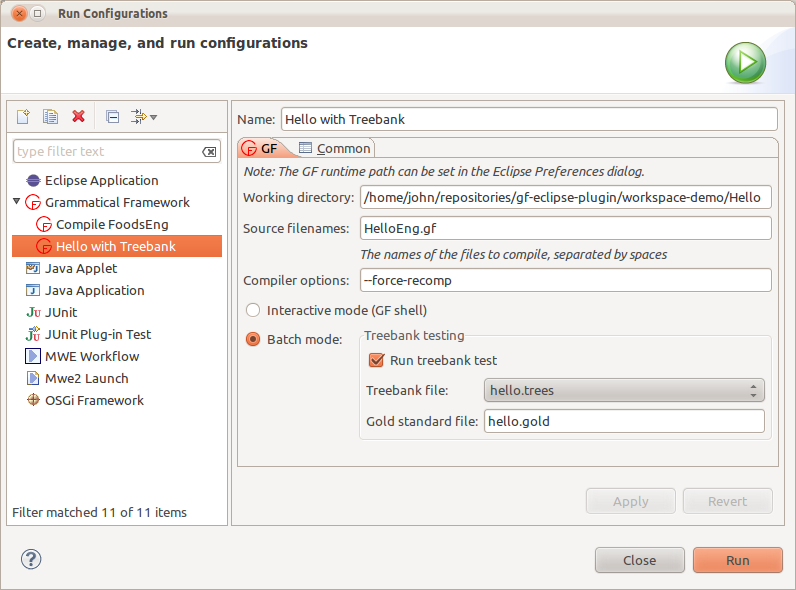796x590 pixels.
Task: Switch to the Common tab
Action: point(335,148)
